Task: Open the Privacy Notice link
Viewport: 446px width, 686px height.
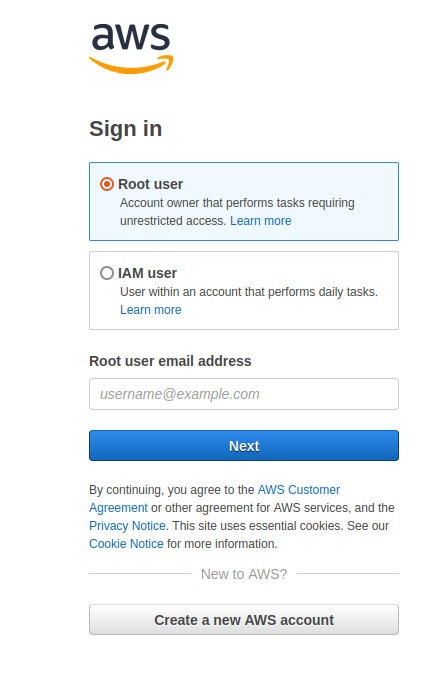Action: (127, 526)
